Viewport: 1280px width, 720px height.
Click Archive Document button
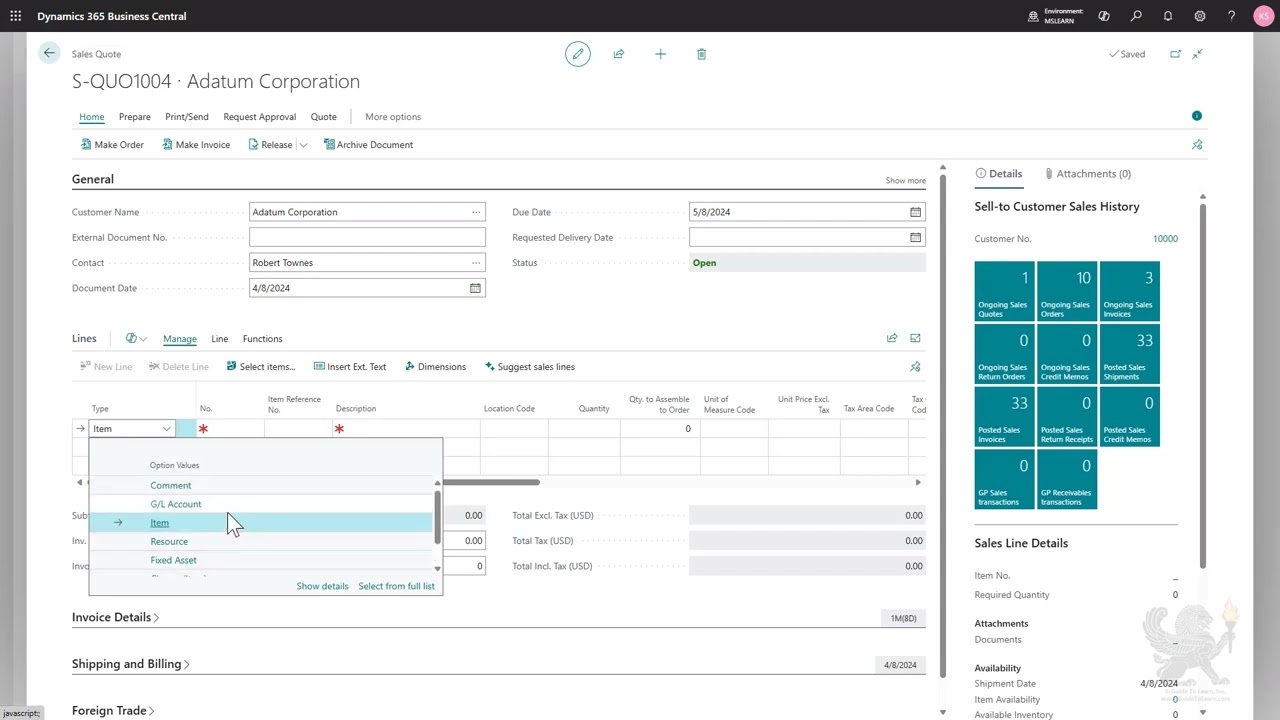click(368, 145)
